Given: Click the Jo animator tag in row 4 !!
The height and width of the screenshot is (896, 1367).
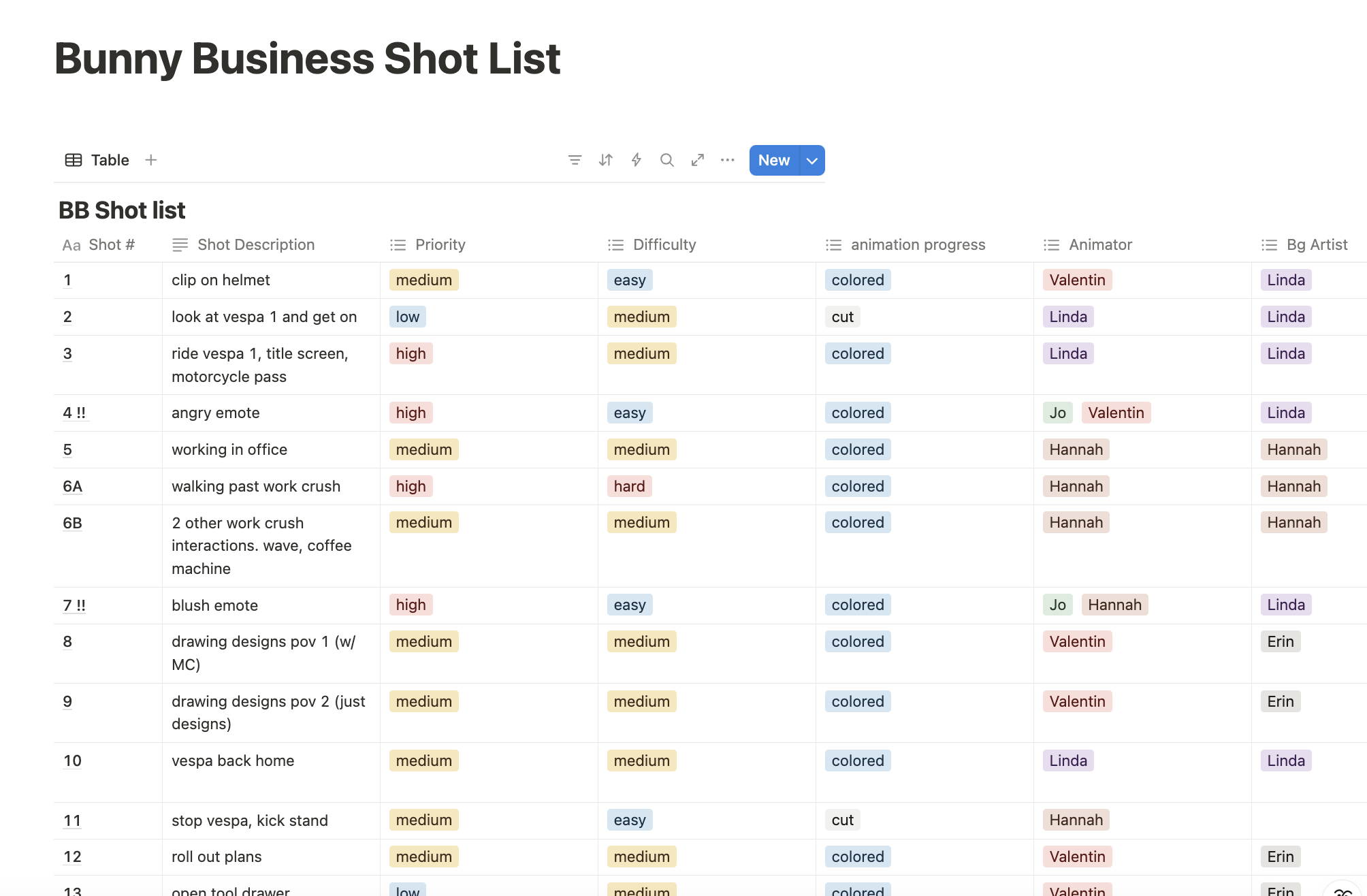Looking at the screenshot, I should [x=1057, y=413].
